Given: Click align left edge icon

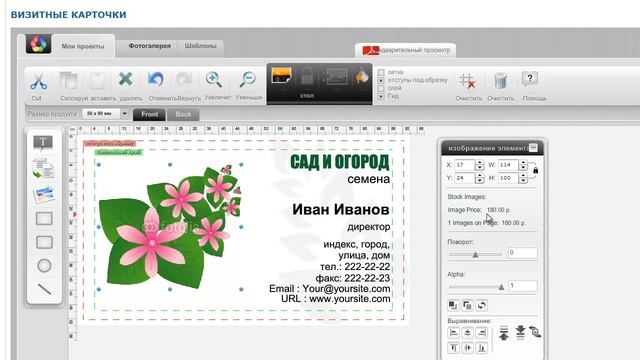Looking at the screenshot, I should click(x=453, y=333).
